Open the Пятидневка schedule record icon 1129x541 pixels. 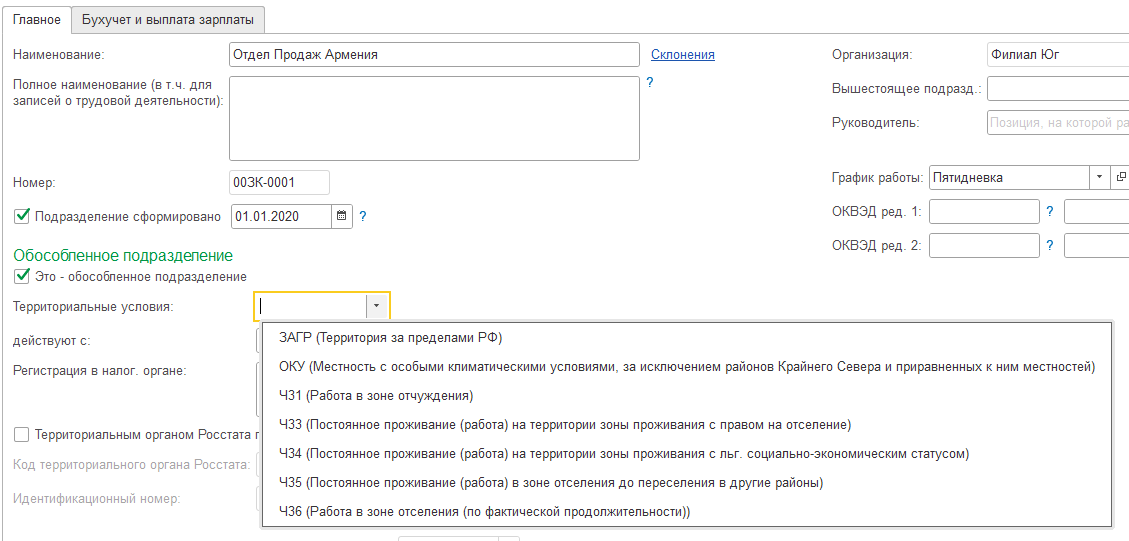[1121, 177]
